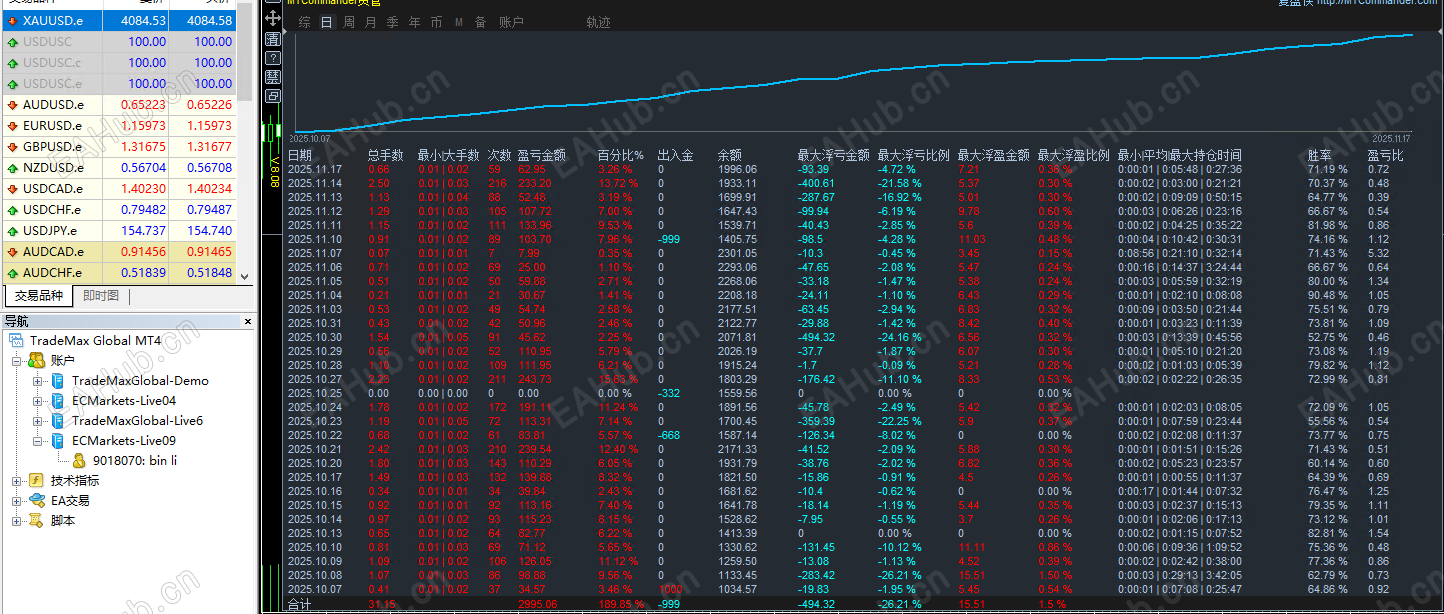Select 账户 in the MTCommander top bar

(x=511, y=21)
